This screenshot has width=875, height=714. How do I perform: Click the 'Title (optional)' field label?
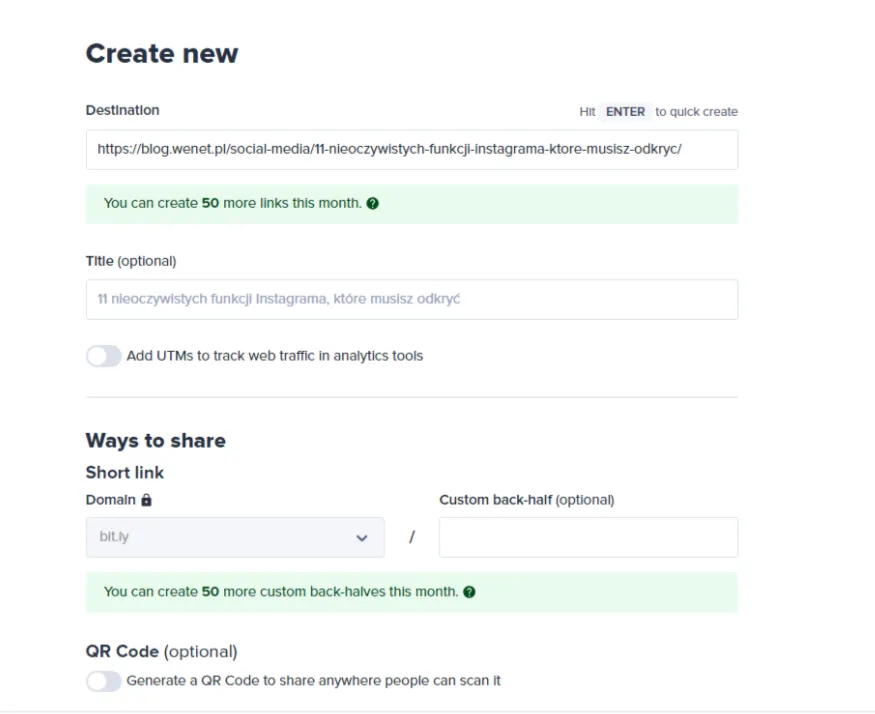(131, 261)
